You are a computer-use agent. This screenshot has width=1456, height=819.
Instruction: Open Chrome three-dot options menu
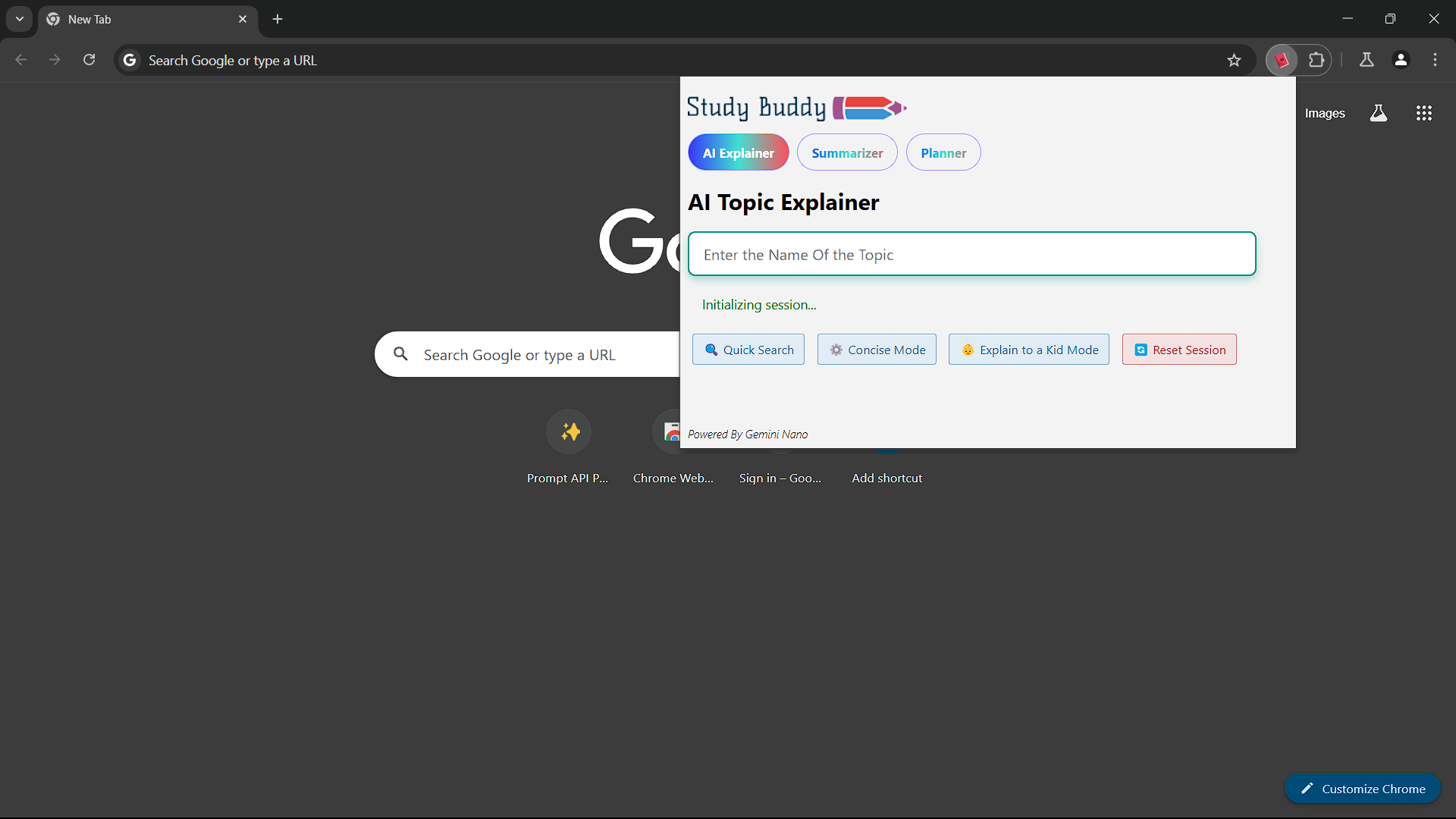click(x=1435, y=60)
